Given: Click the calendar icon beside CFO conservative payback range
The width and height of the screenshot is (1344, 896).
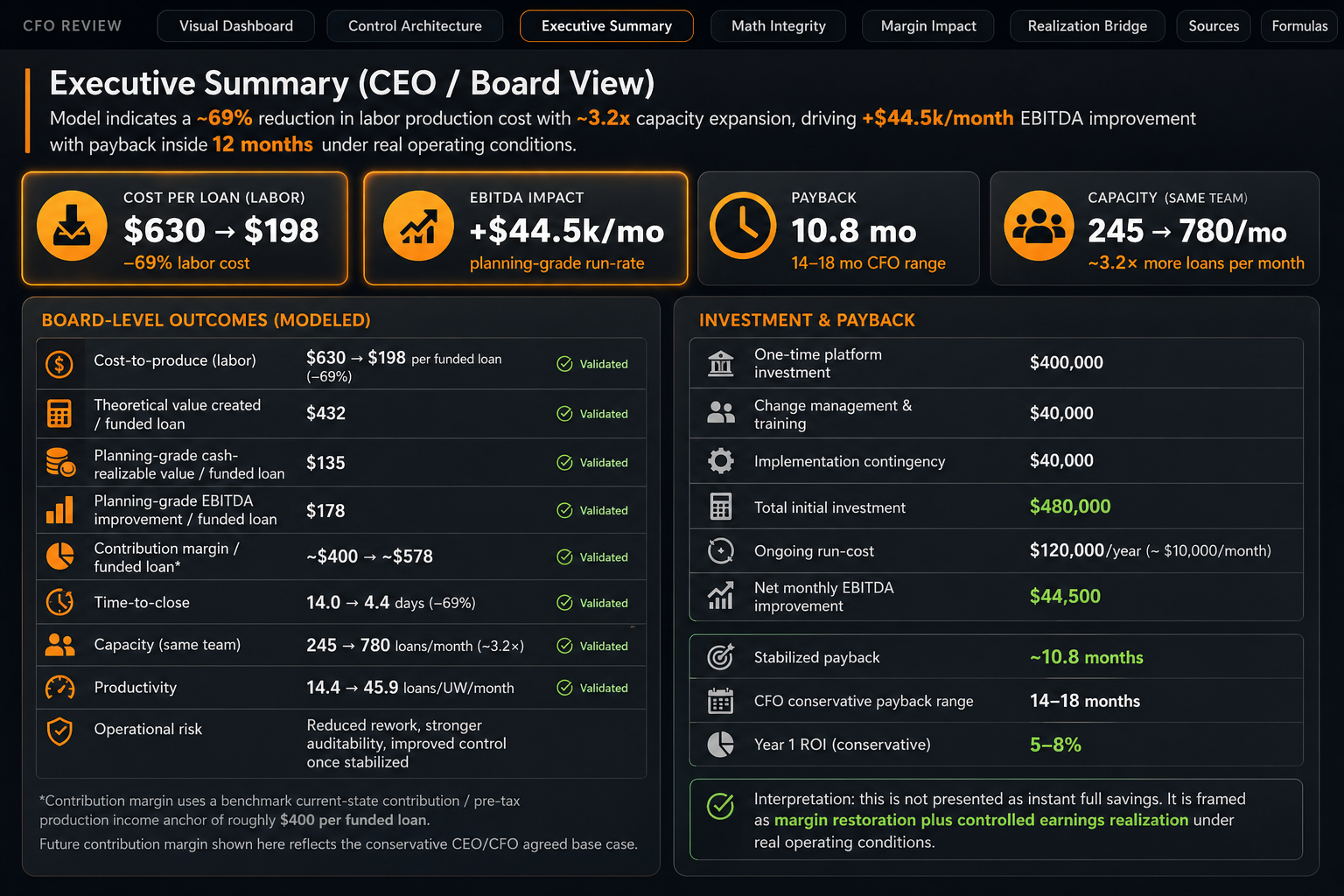Looking at the screenshot, I should [x=720, y=700].
